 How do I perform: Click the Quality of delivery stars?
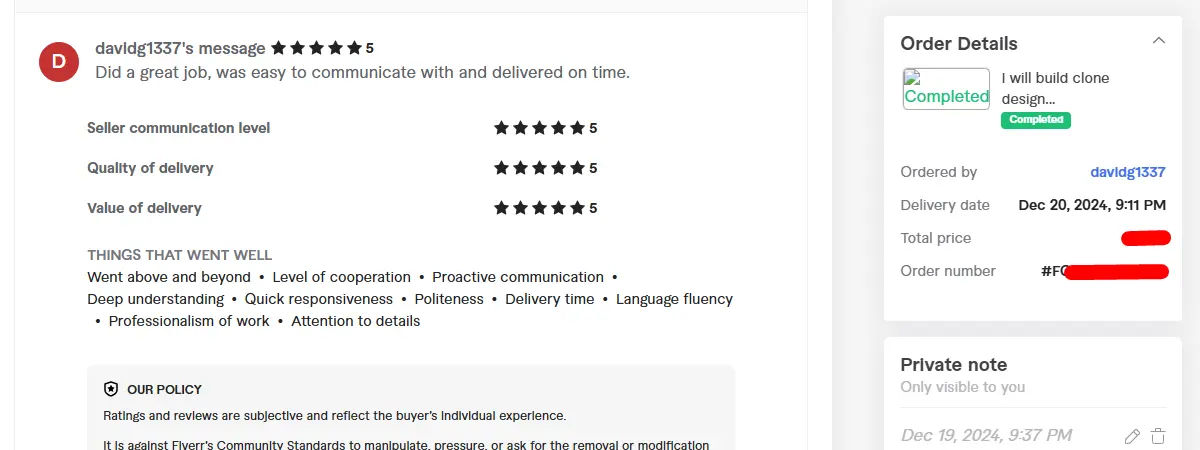pyautogui.click(x=539, y=168)
